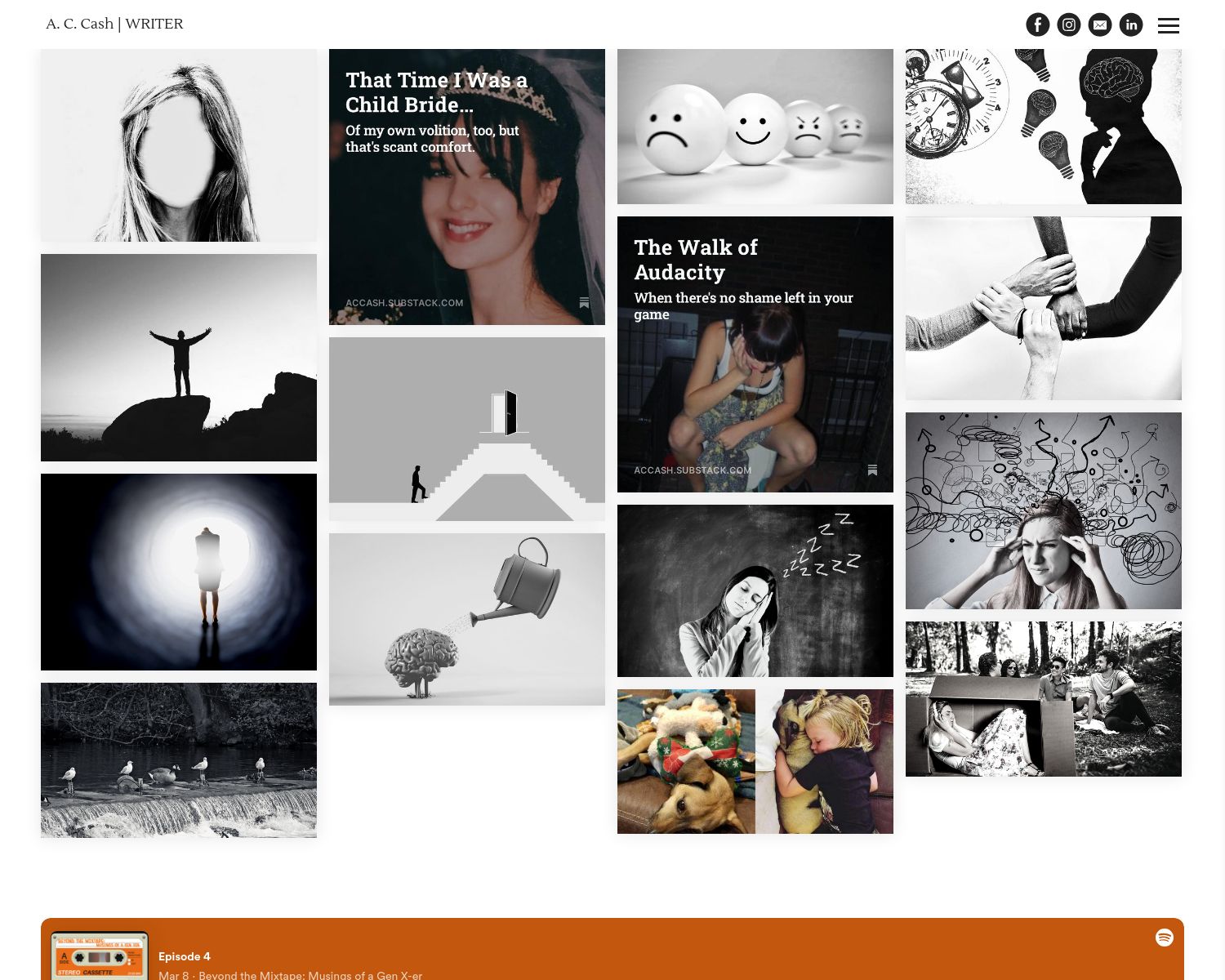Click the bookmark icon on the Walk of Audacity post
Screen dimensions: 1225x980
[872, 470]
